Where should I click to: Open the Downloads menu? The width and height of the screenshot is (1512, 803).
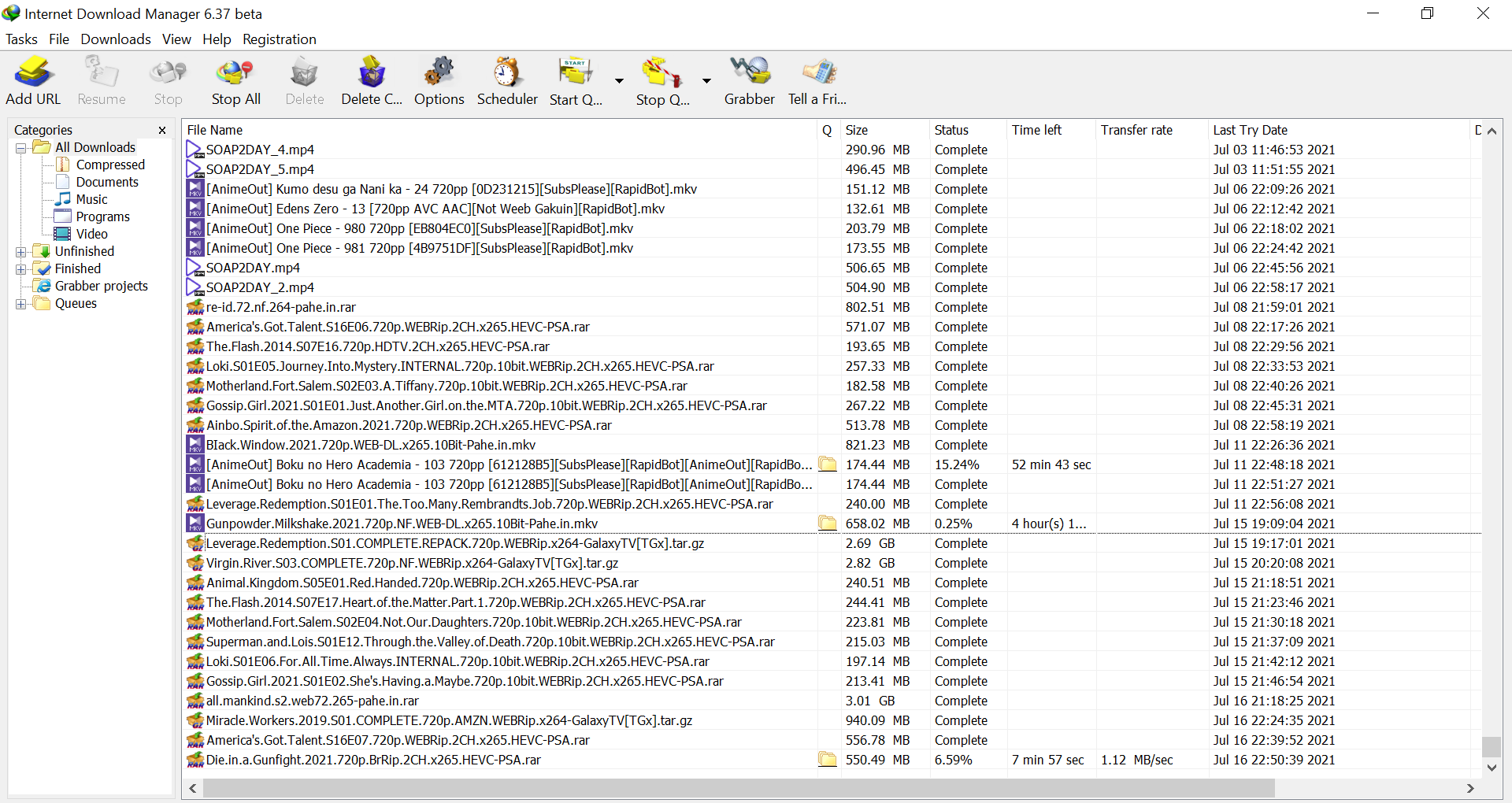click(116, 39)
